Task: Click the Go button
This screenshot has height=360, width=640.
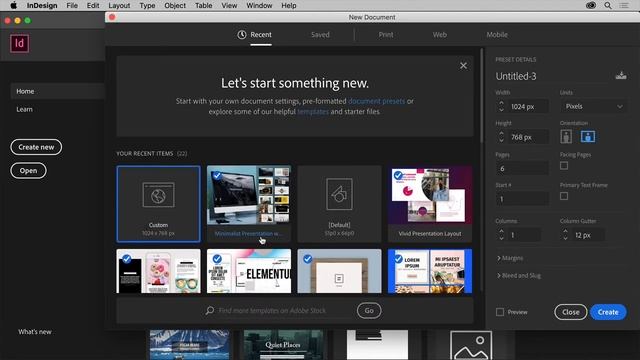Action: [369, 311]
